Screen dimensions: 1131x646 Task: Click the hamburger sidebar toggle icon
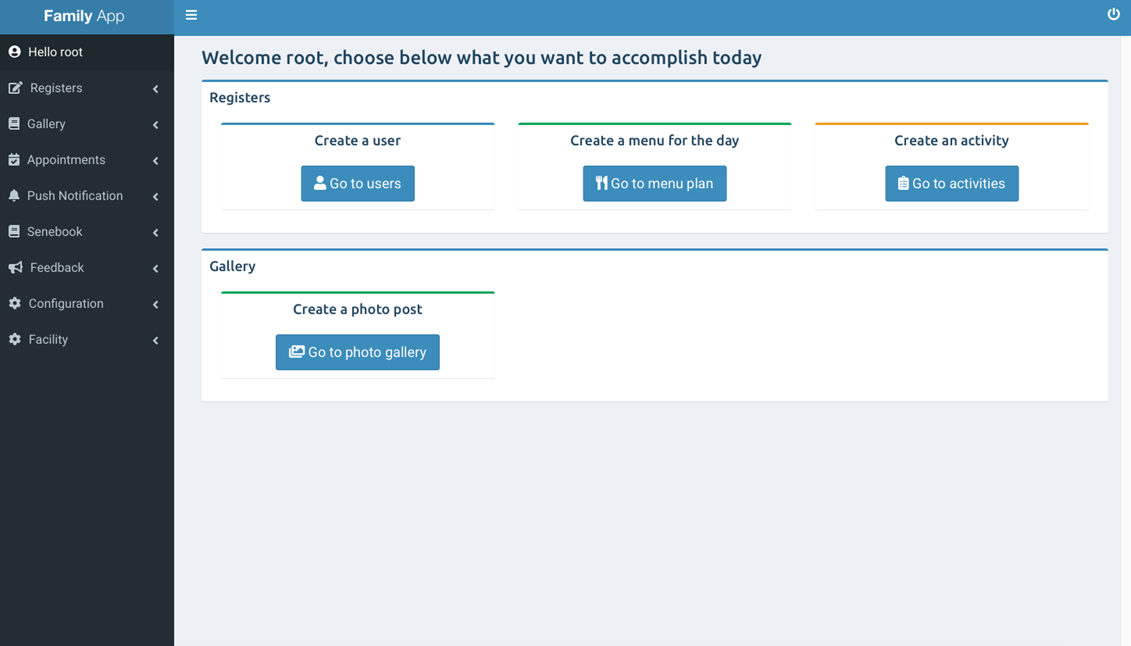click(x=191, y=15)
